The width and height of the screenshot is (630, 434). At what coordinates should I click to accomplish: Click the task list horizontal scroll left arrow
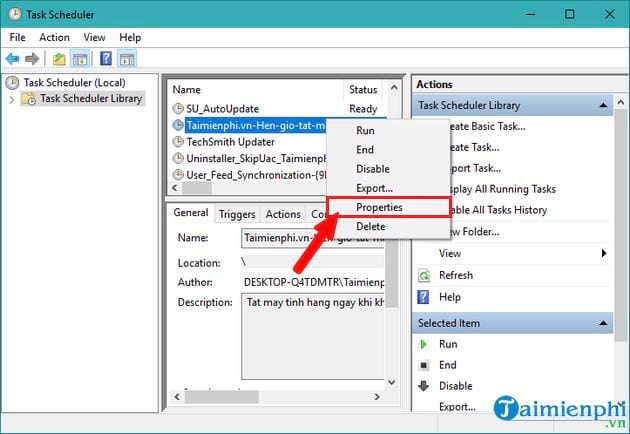[x=175, y=188]
